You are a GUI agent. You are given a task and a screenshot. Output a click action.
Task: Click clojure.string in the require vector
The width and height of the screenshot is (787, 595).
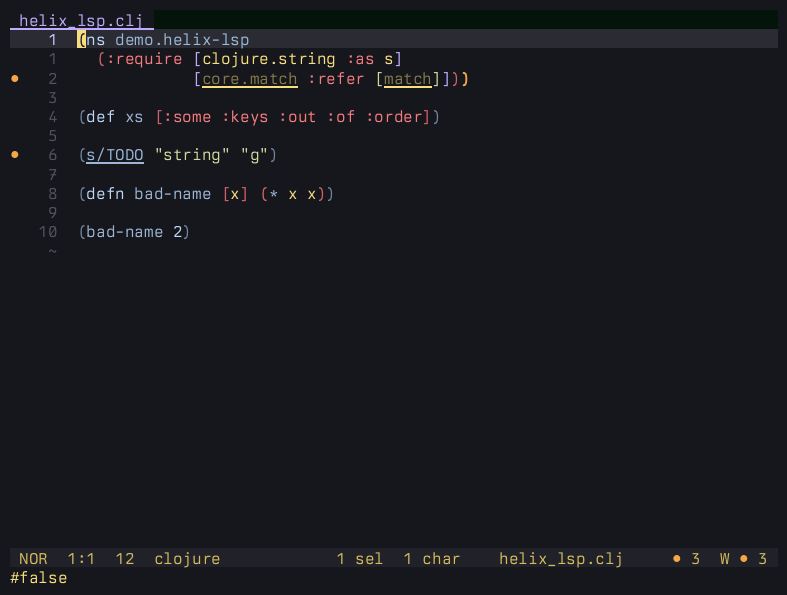click(269, 59)
